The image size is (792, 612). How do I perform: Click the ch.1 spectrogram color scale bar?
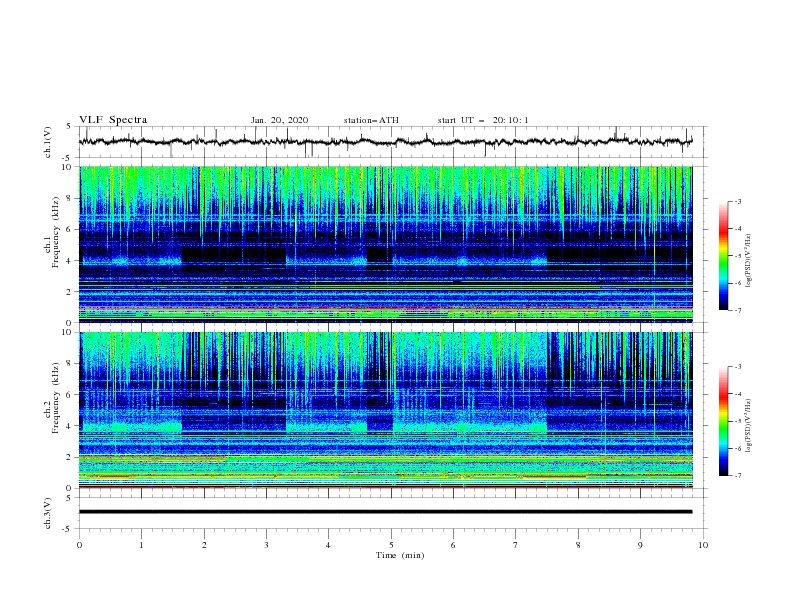[x=723, y=256]
